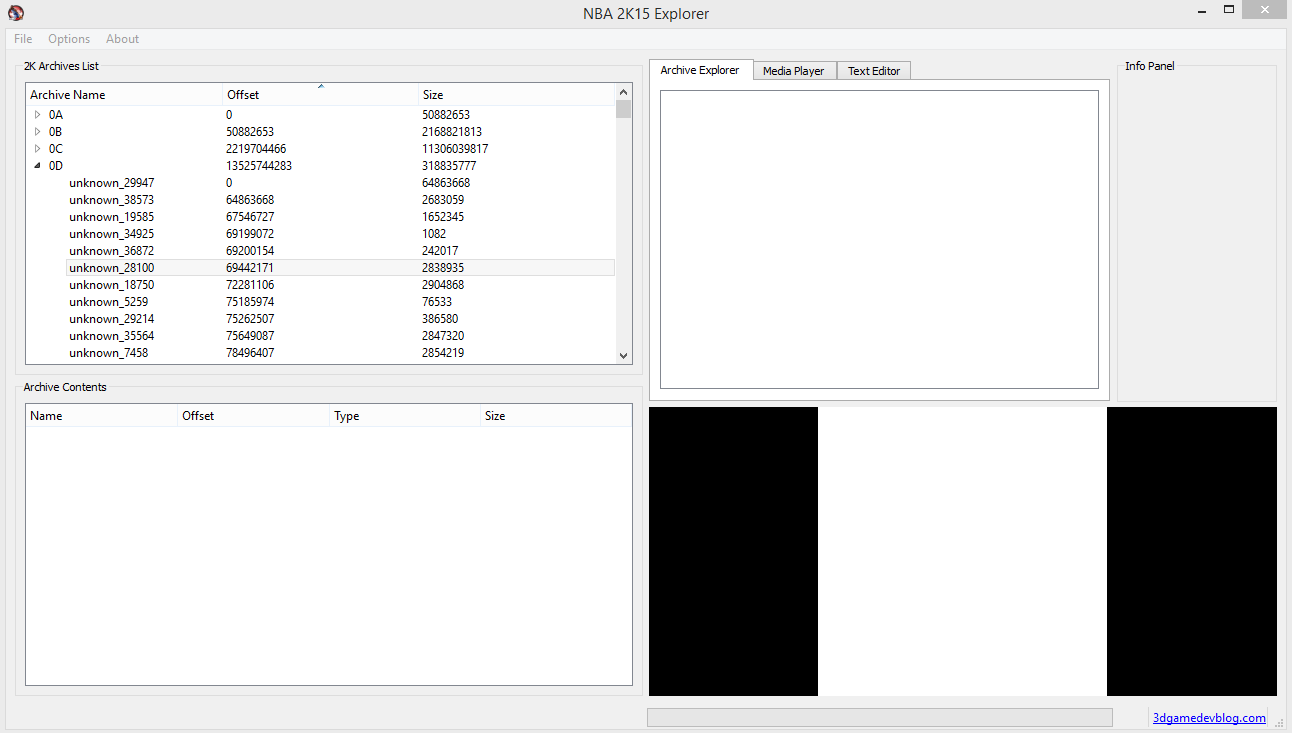This screenshot has height=733, width=1292.
Task: Collapse the 0D archive node
Action: 38,166
